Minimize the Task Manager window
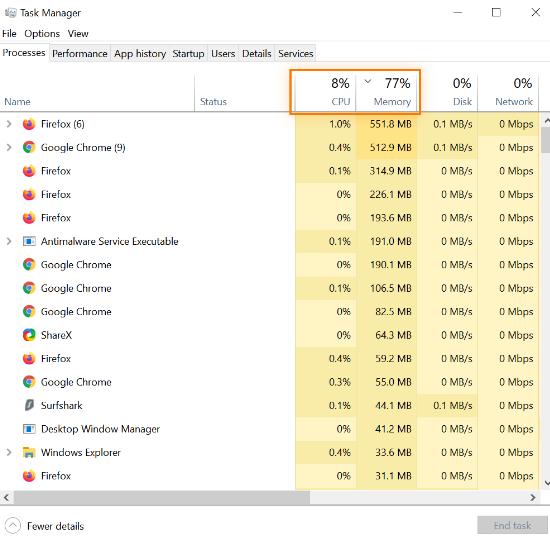The image size is (550, 541). pyautogui.click(x=457, y=13)
